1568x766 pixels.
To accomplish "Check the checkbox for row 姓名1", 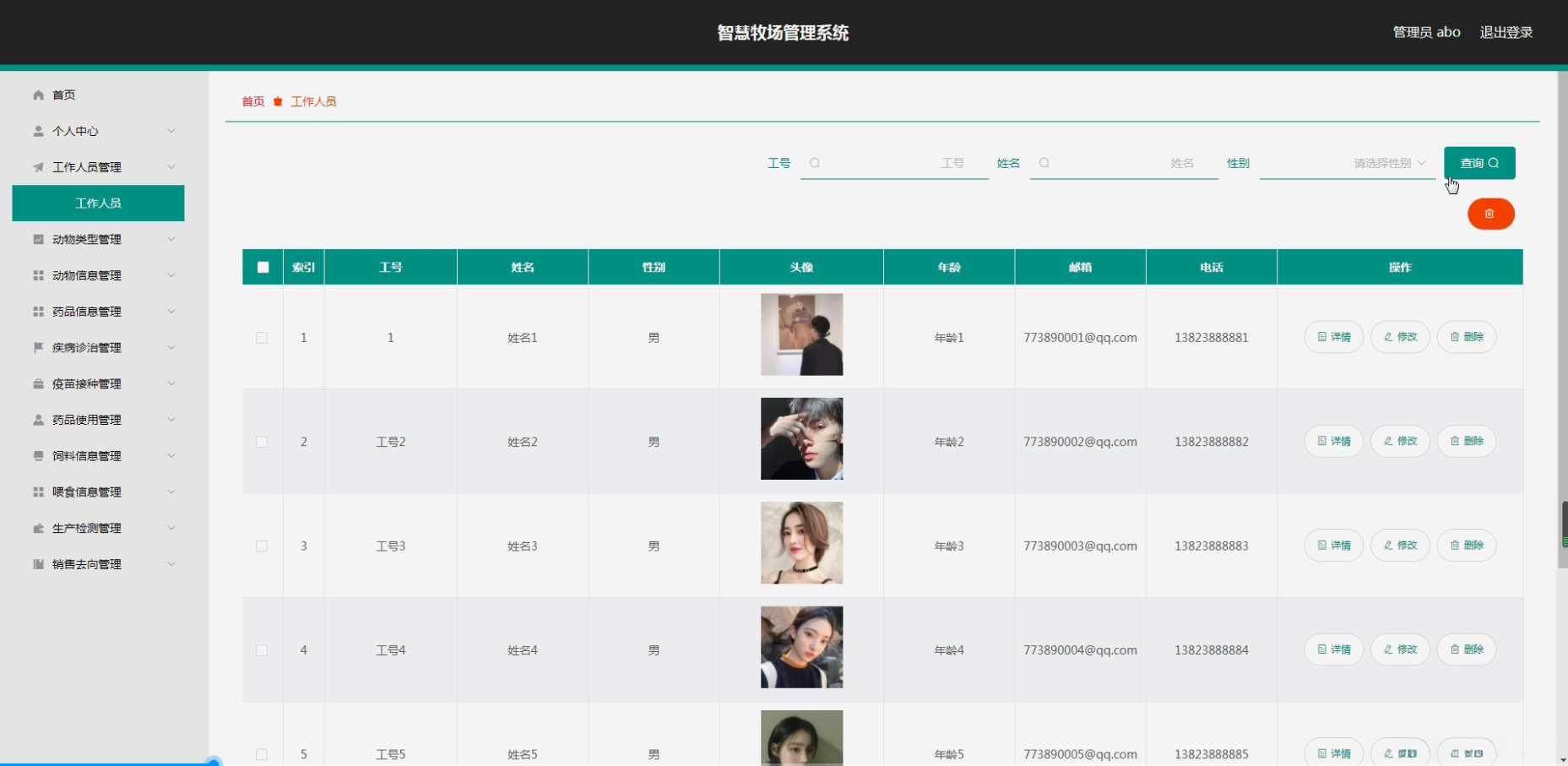I will point(262,338).
